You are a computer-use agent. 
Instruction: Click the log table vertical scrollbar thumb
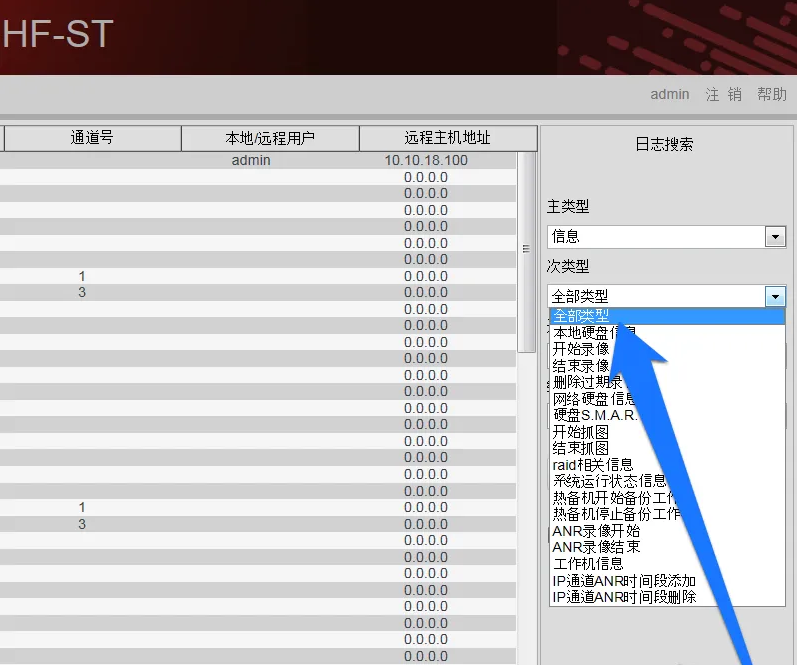click(526, 251)
